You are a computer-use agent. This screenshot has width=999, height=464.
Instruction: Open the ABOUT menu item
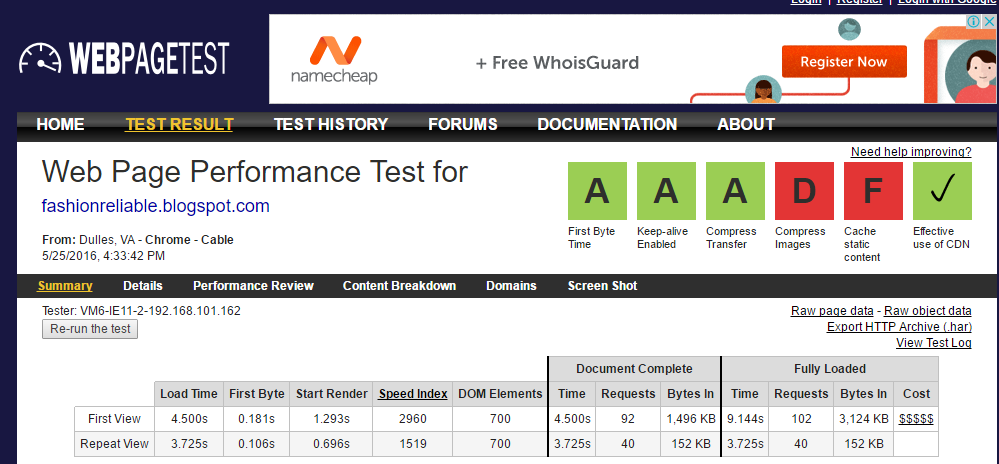(746, 124)
